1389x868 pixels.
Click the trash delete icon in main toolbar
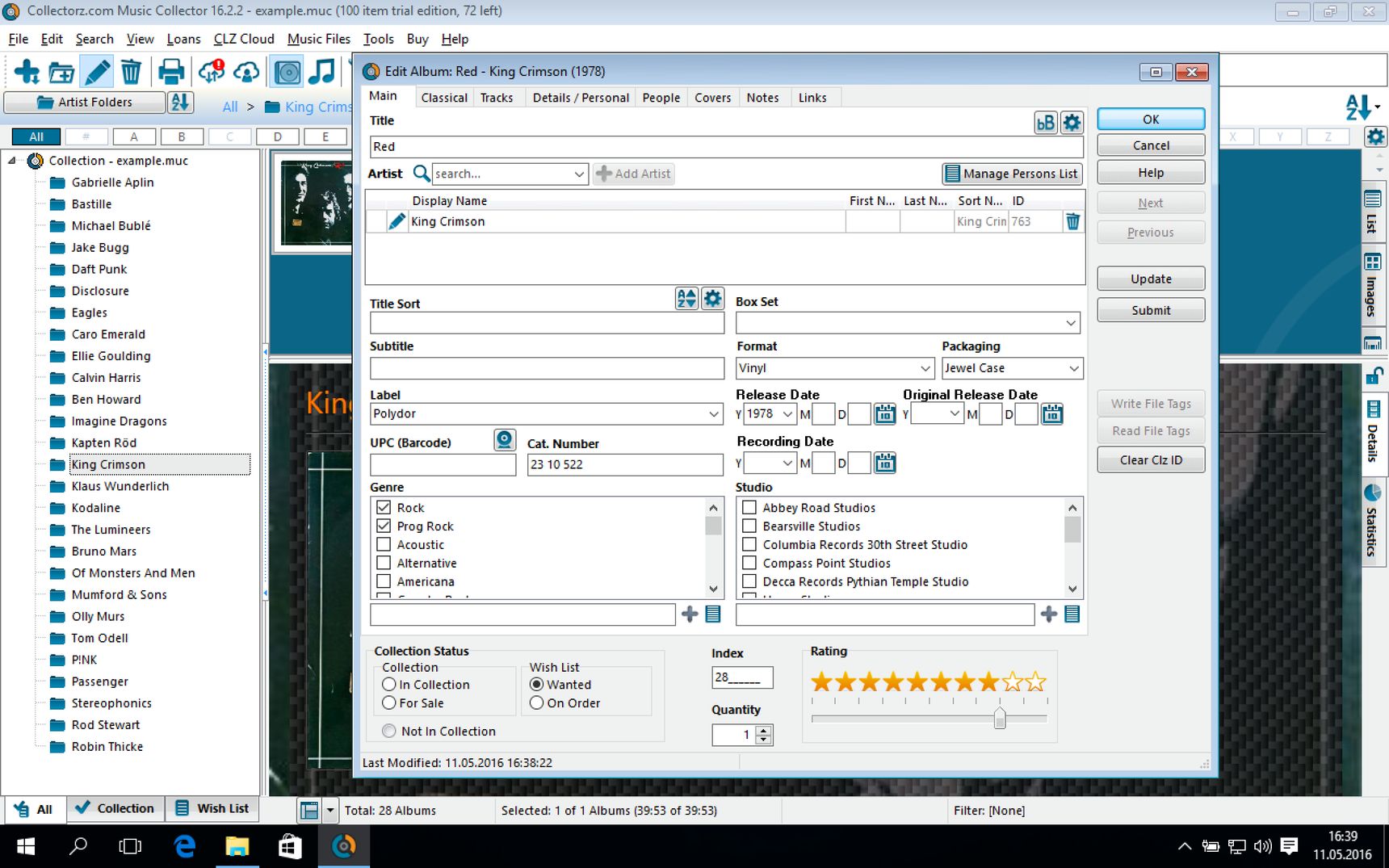click(x=131, y=72)
